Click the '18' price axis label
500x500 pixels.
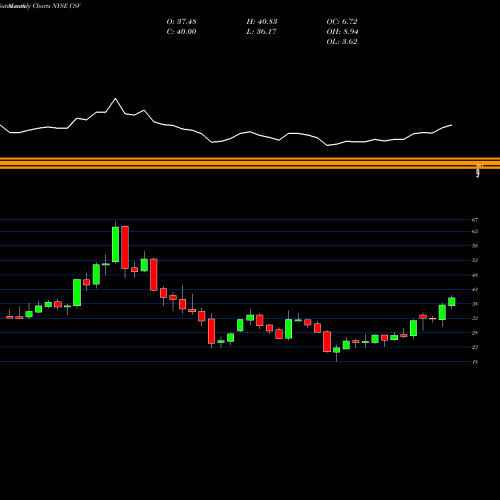(475, 362)
